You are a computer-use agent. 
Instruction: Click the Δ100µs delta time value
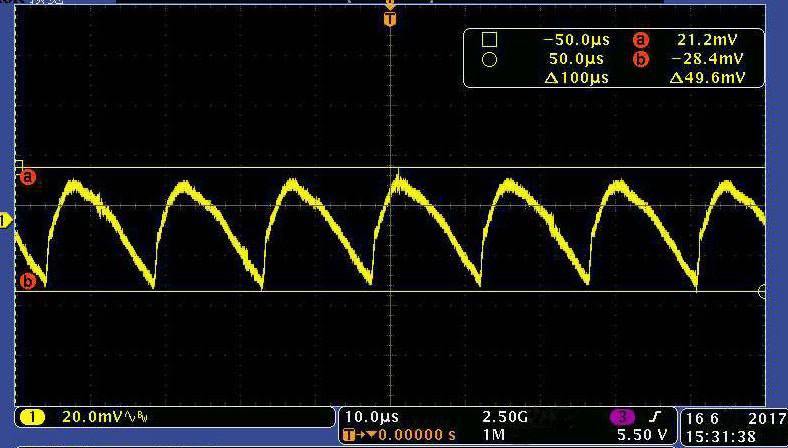point(576,78)
